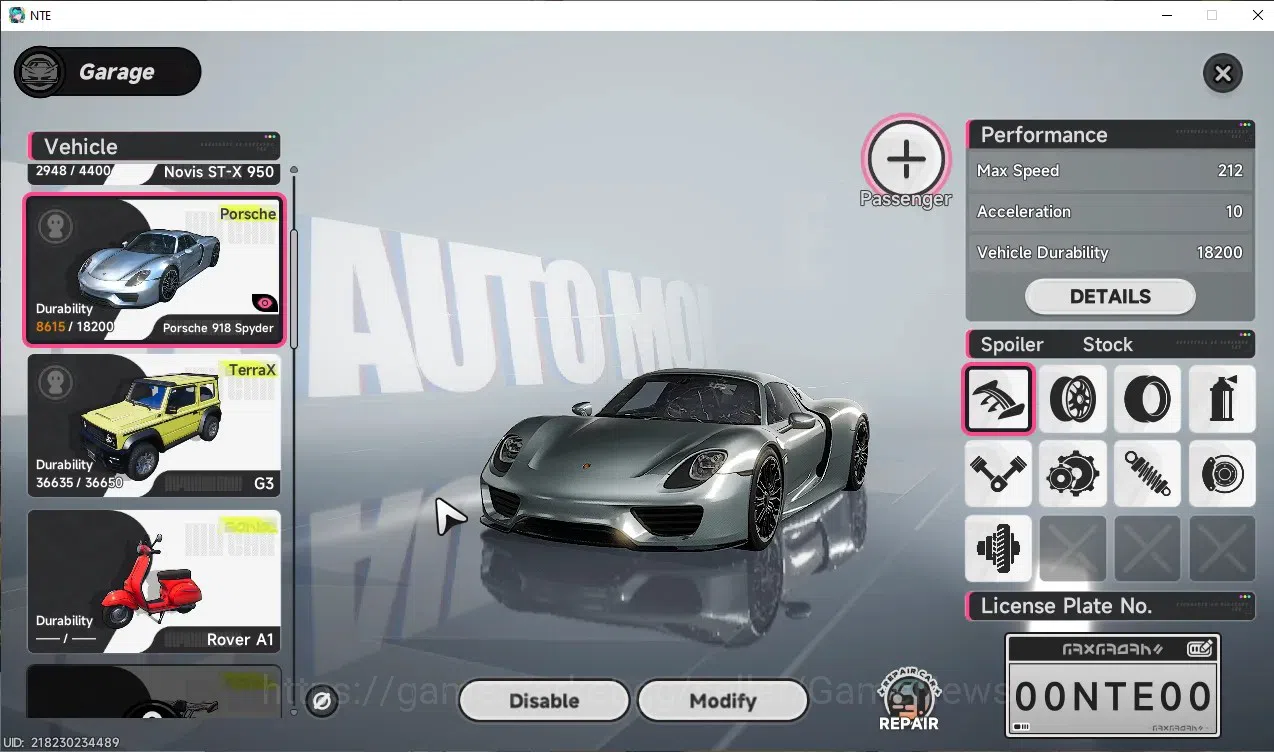1274x752 pixels.
Task: Click the Acceleration performance row
Action: tap(1110, 212)
